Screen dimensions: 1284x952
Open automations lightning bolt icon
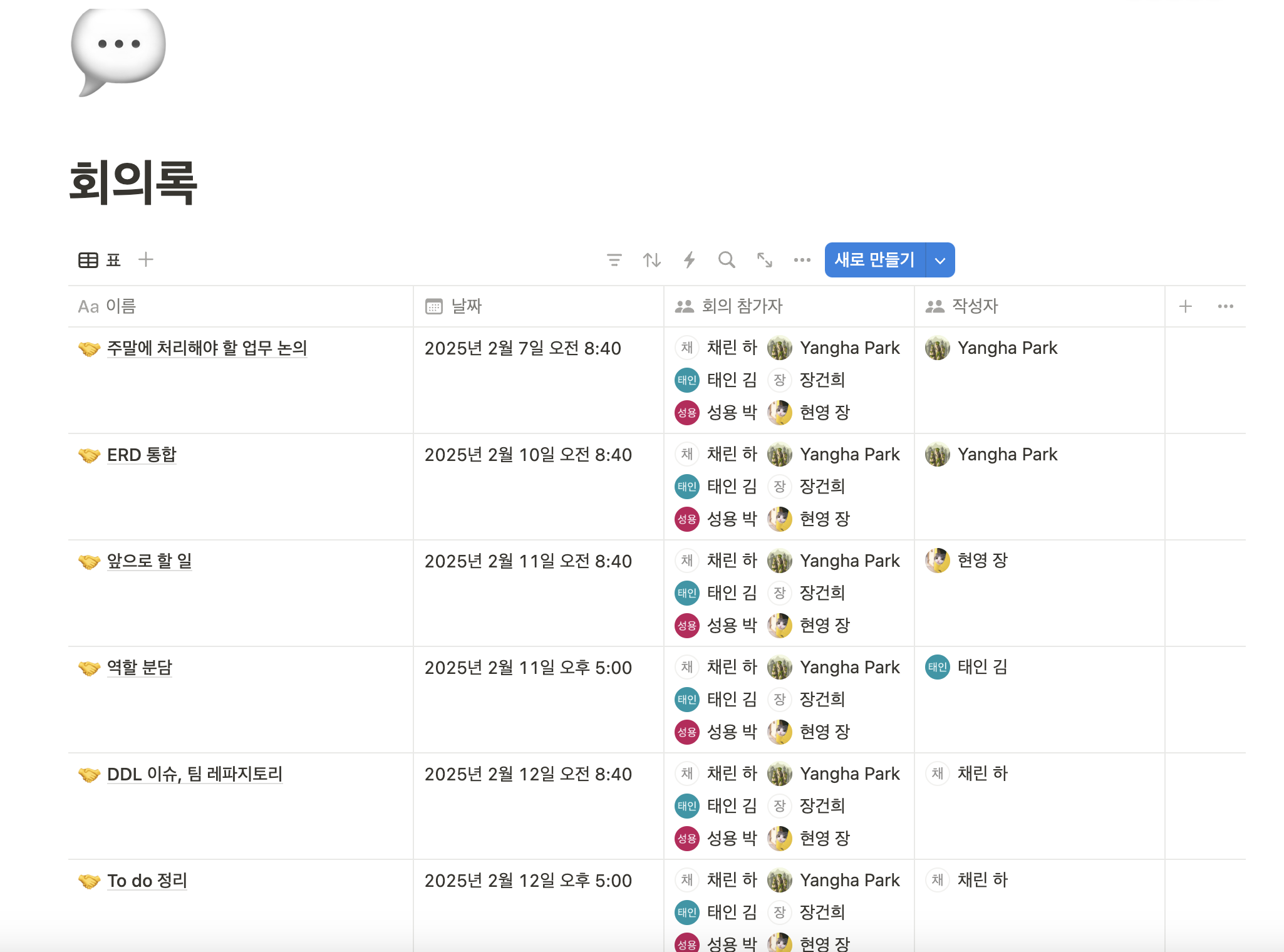(x=689, y=260)
